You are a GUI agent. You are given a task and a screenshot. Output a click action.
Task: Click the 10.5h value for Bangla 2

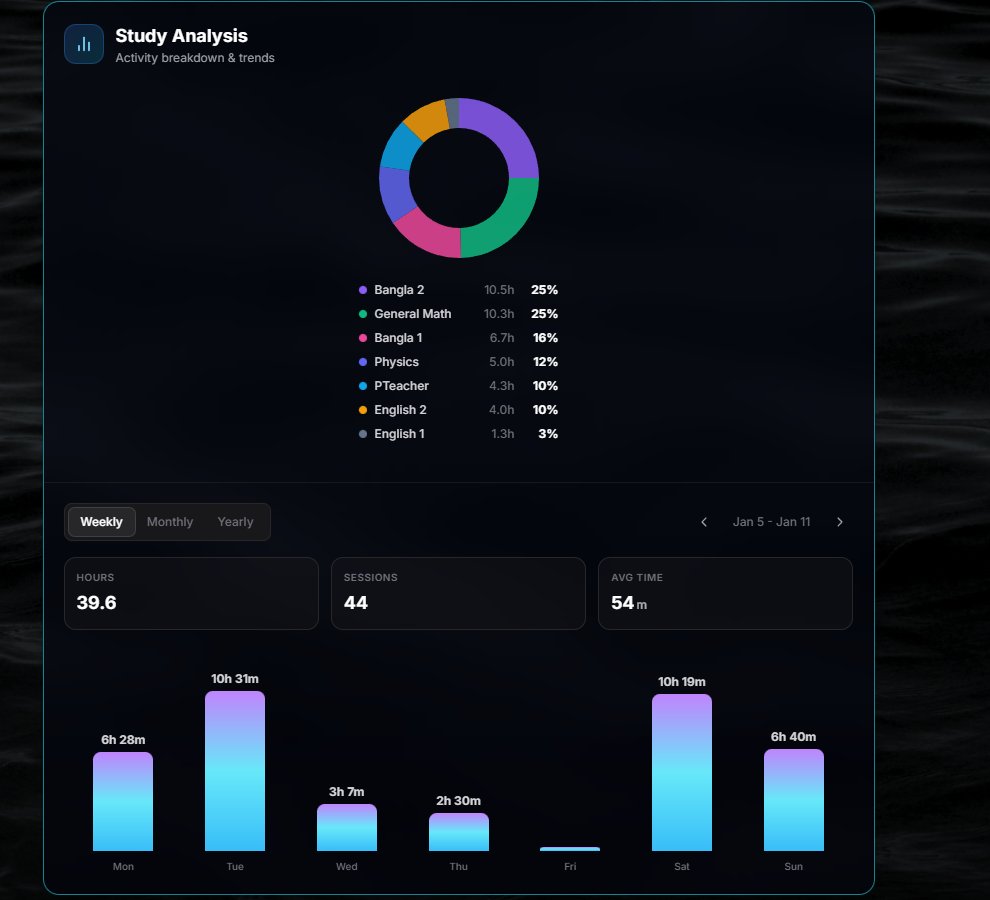coord(499,290)
